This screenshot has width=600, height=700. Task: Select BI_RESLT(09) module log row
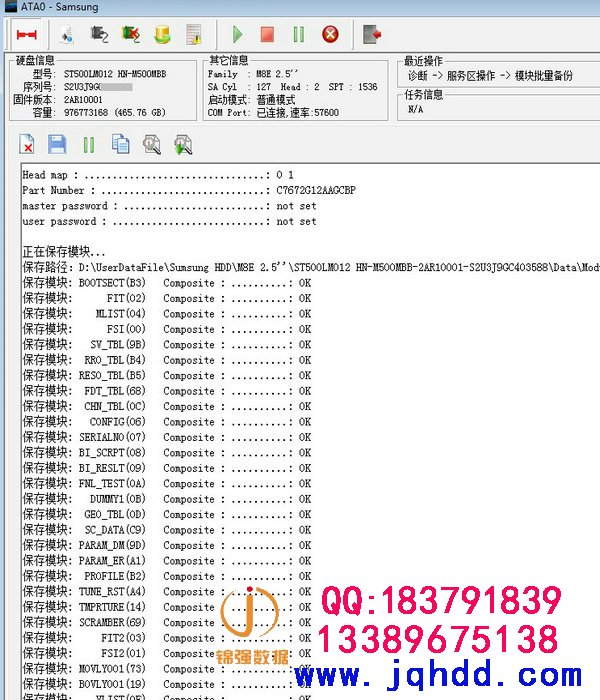click(167, 468)
